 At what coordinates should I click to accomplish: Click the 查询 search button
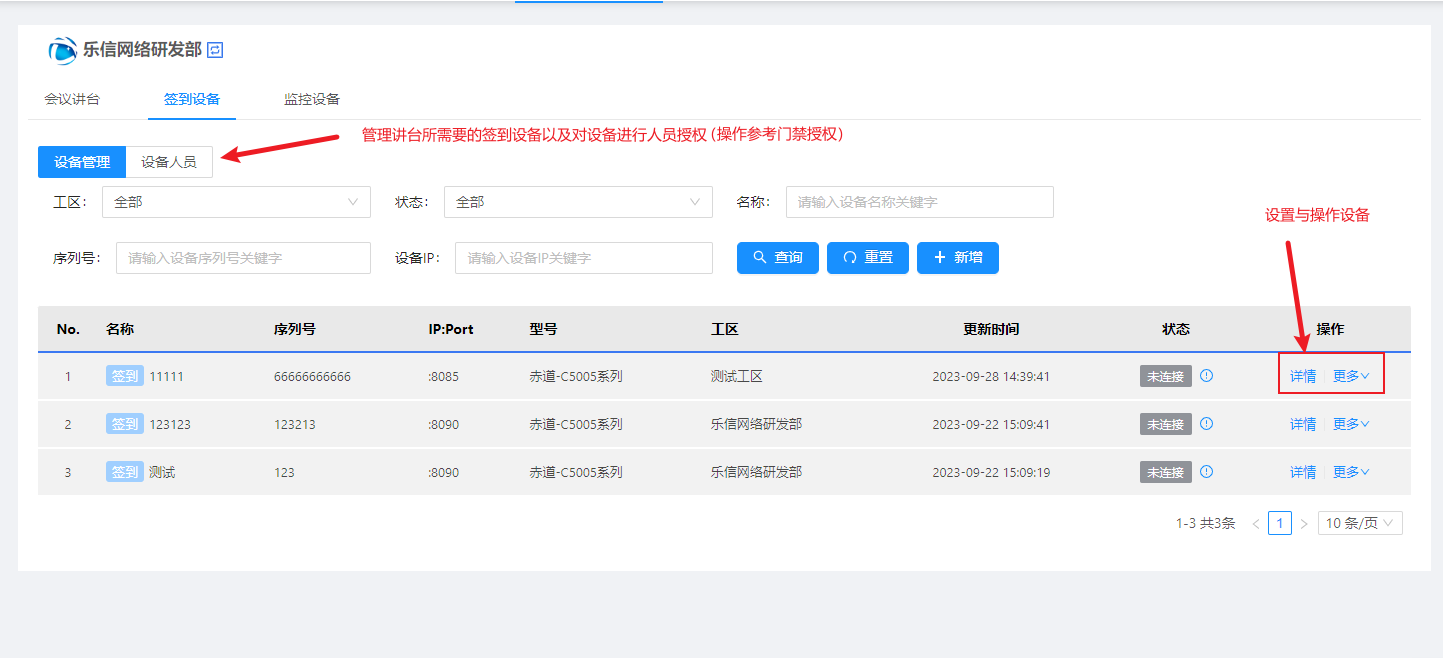tap(778, 258)
